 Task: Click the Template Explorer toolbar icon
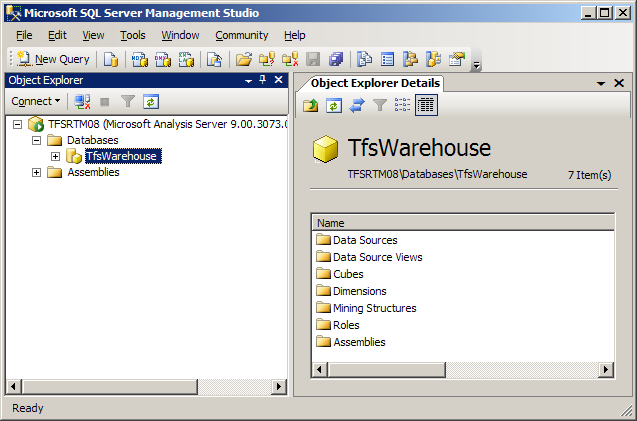point(433,59)
